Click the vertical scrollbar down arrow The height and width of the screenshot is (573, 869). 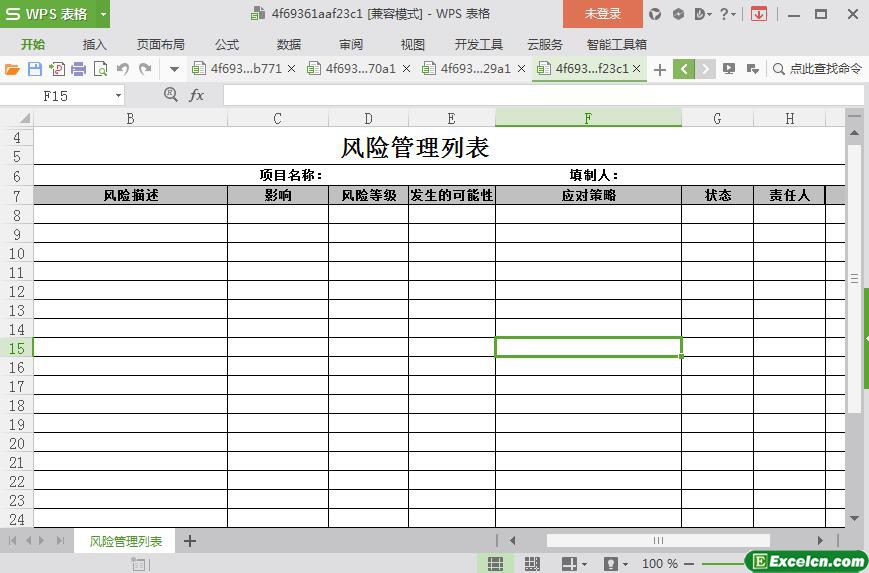pyautogui.click(x=854, y=519)
